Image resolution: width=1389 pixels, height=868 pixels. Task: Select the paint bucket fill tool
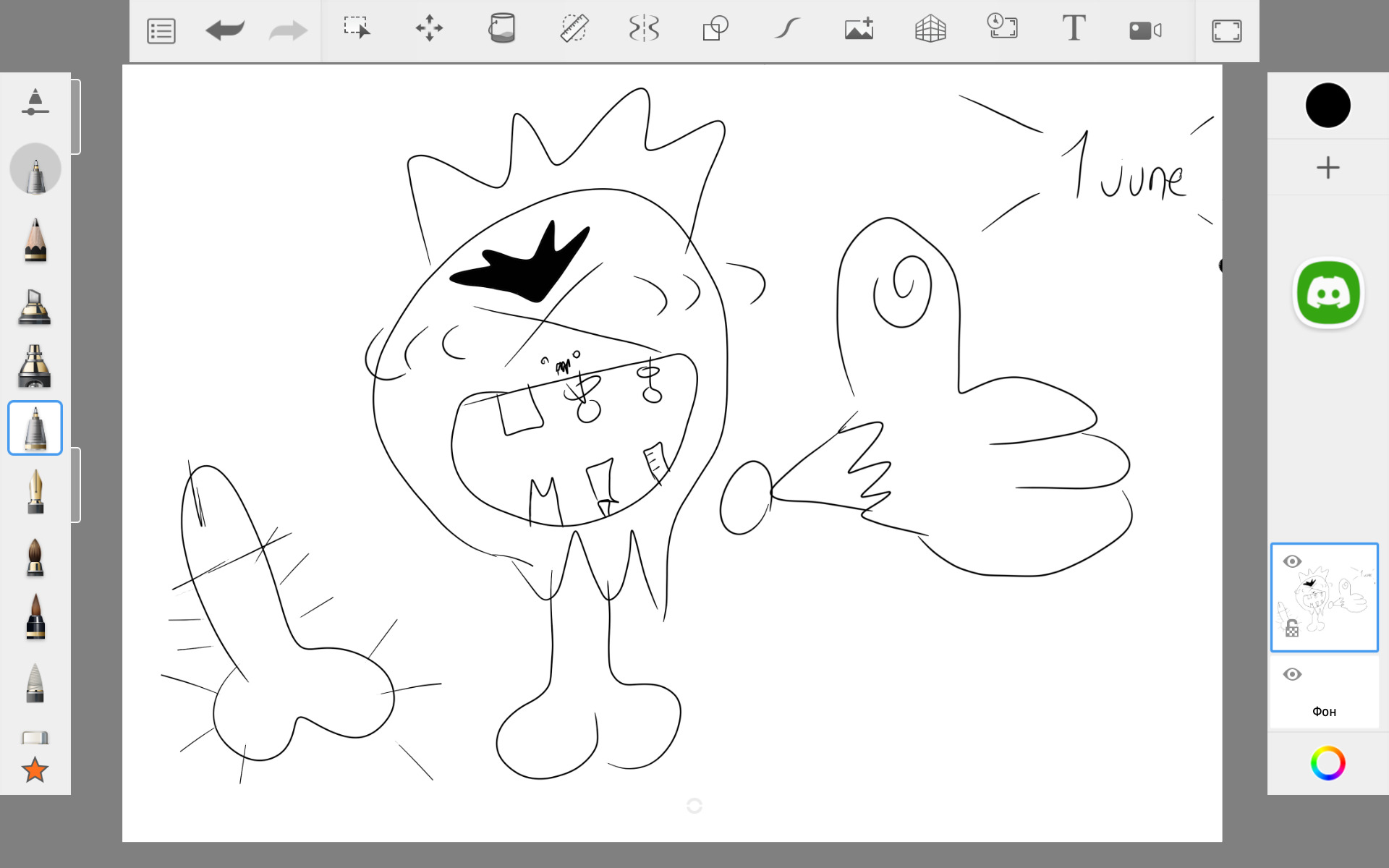point(501,29)
